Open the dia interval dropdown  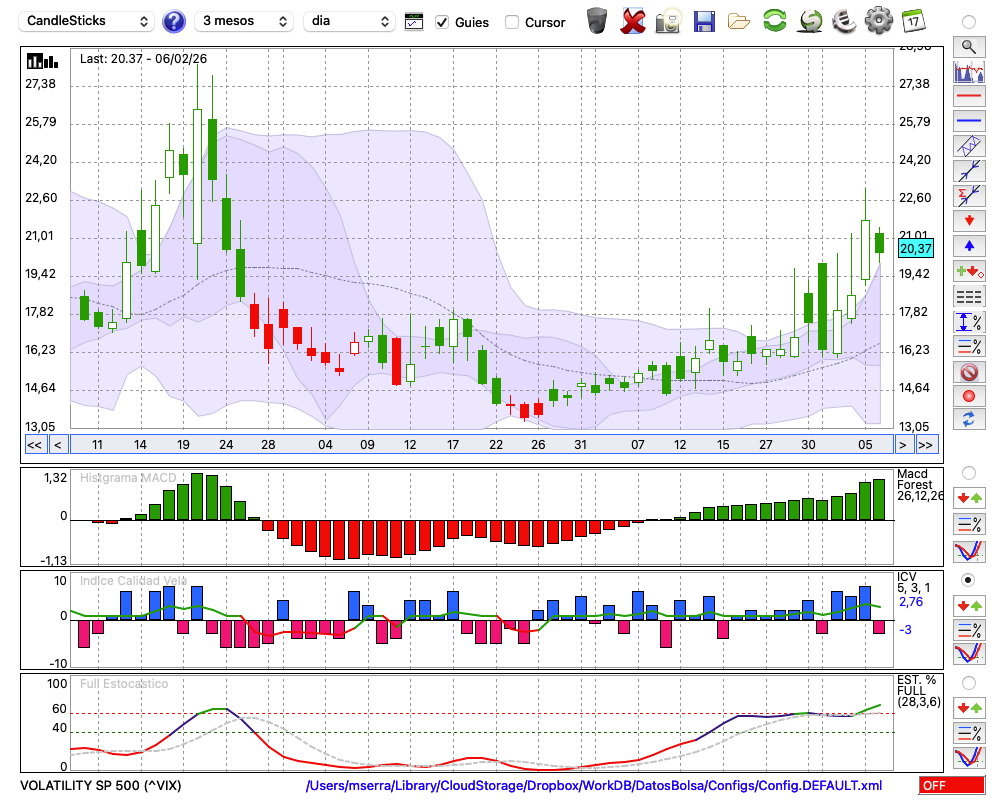[349, 21]
